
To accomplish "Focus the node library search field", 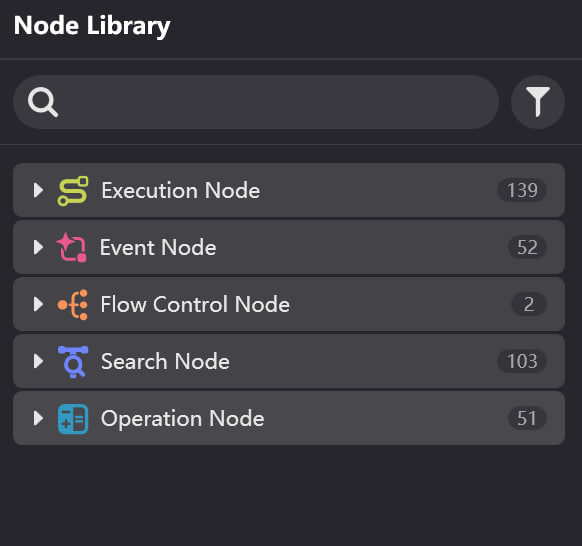I will [256, 102].
